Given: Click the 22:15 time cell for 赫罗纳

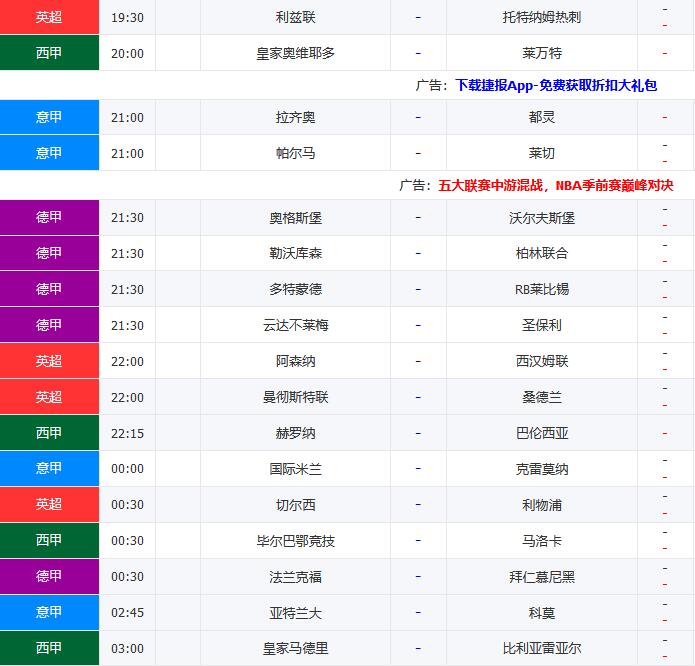Looking at the screenshot, I should click(127, 433).
